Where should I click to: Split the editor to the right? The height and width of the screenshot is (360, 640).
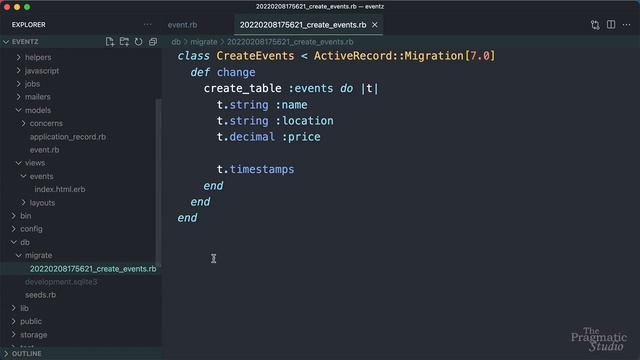pyautogui.click(x=611, y=24)
